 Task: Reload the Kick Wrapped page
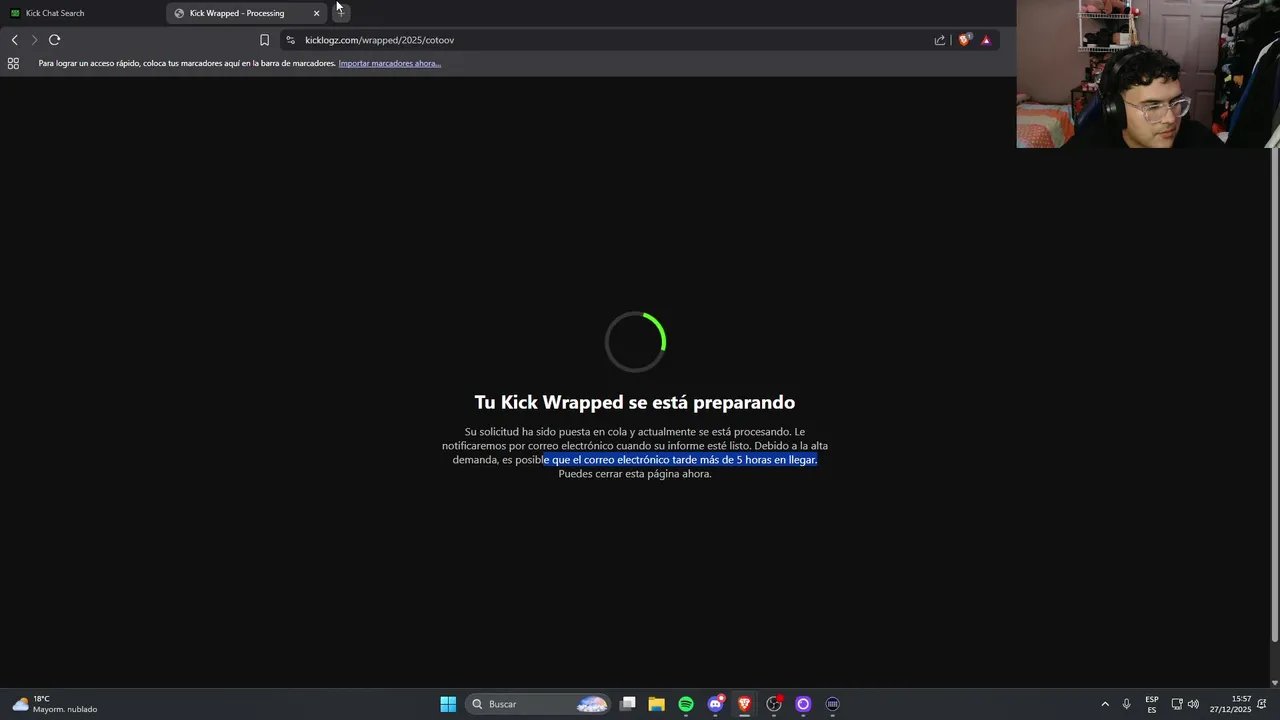click(x=54, y=40)
